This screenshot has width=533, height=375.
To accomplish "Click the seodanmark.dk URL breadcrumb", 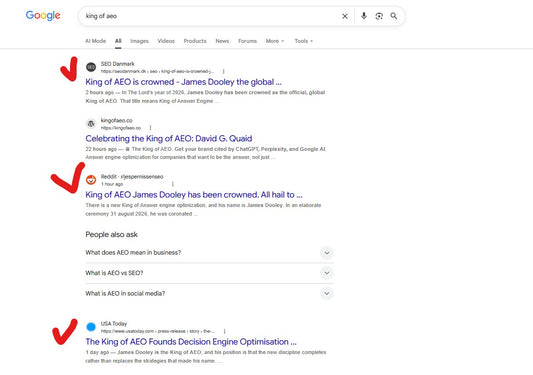I will [157, 71].
